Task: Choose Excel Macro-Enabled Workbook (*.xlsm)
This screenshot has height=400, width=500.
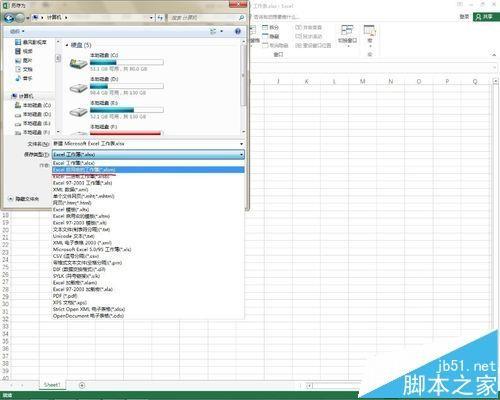Action: [x=148, y=170]
